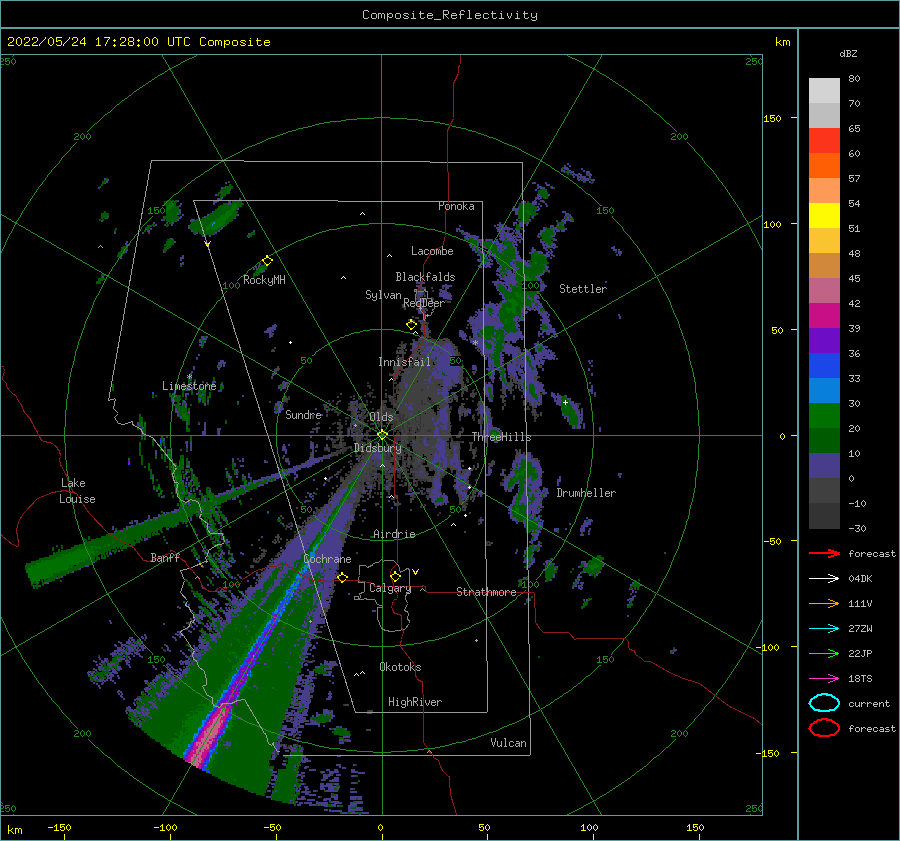Screen dimensions: 900x841
Task: Select the purple 39-36 dBZ color band
Action: point(824,341)
